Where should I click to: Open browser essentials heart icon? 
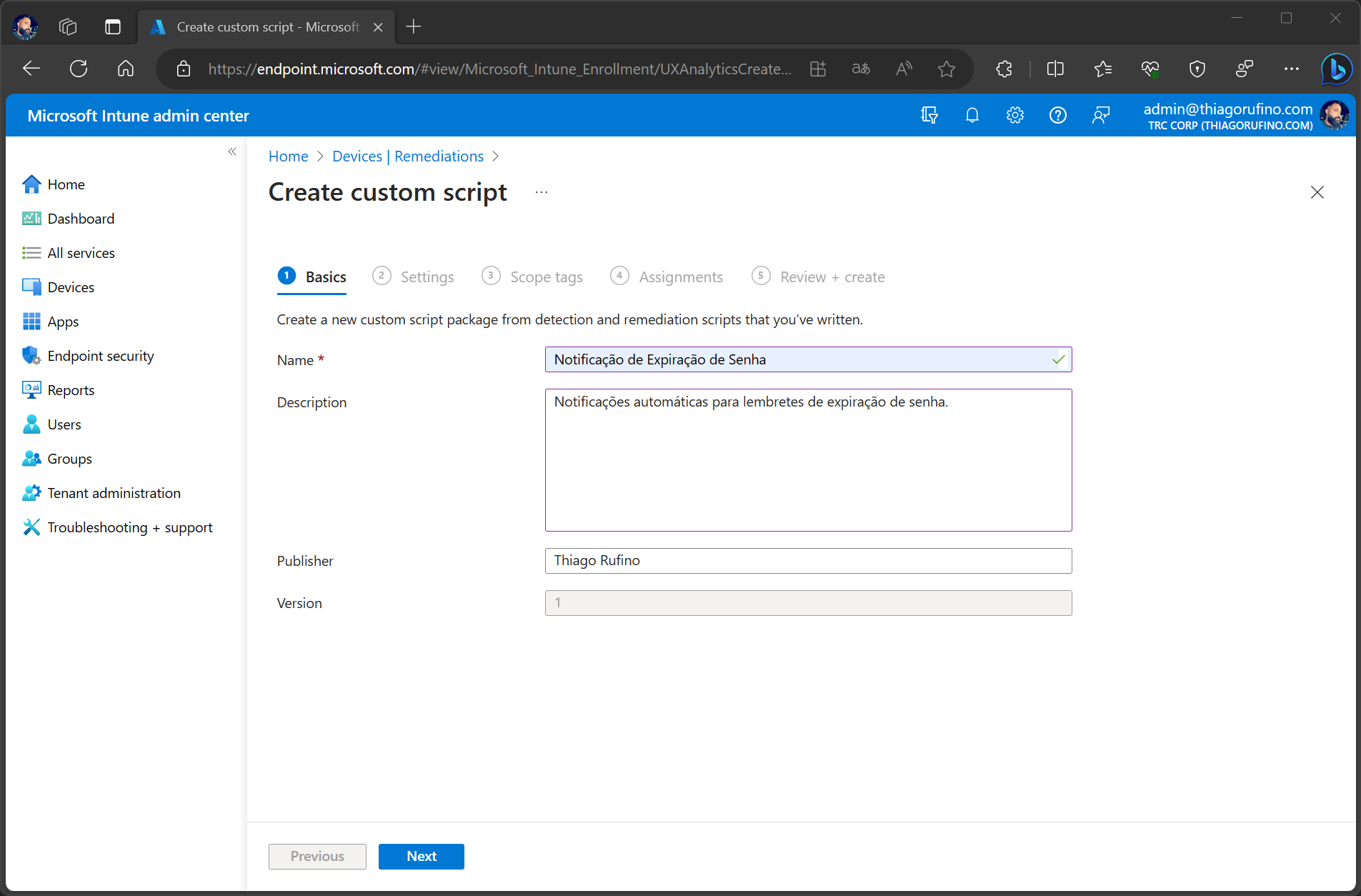point(1150,69)
